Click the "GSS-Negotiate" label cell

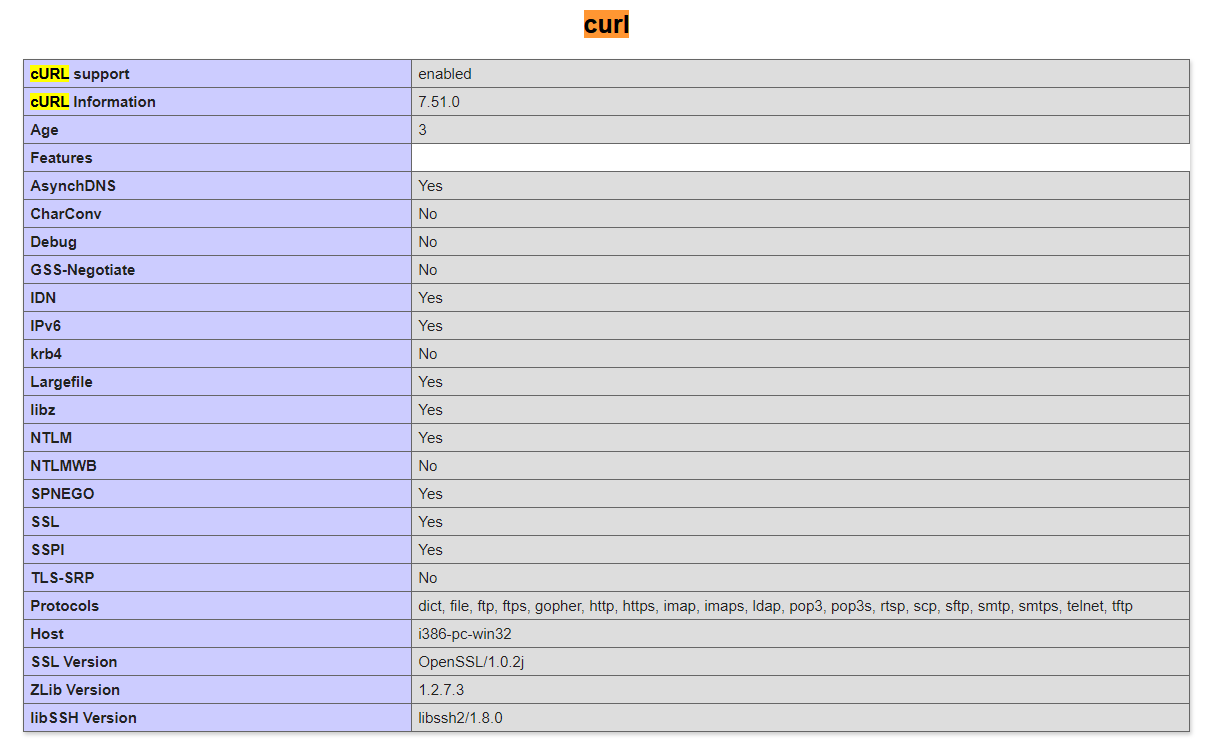point(217,270)
